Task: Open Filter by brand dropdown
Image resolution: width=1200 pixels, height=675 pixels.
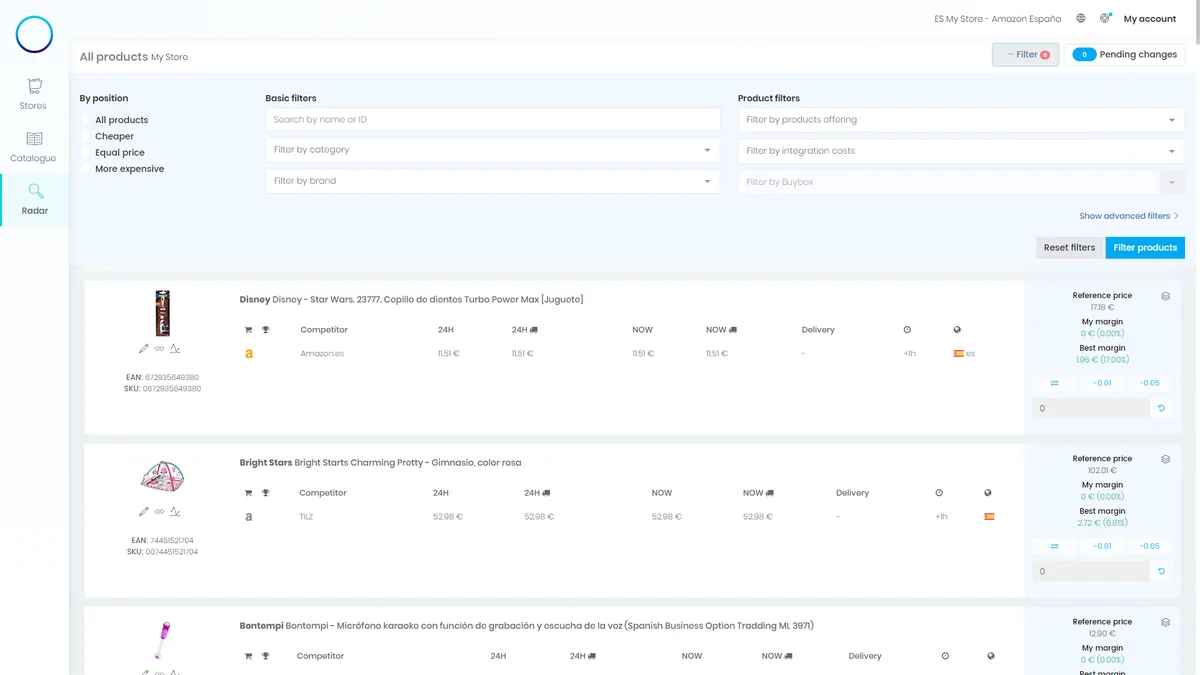Action: click(x=493, y=181)
